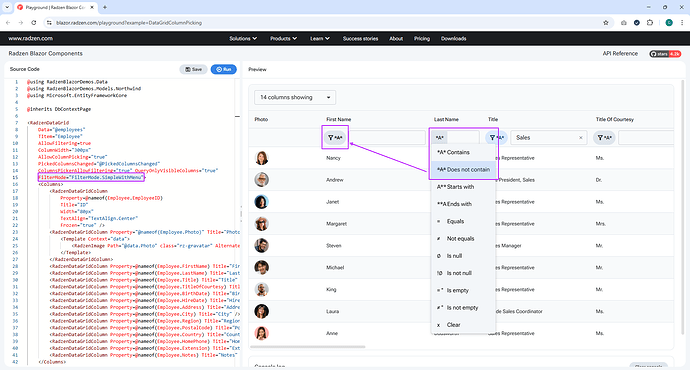Choose Is not empty filter operator
The width and height of the screenshot is (690, 370).
coord(463,308)
